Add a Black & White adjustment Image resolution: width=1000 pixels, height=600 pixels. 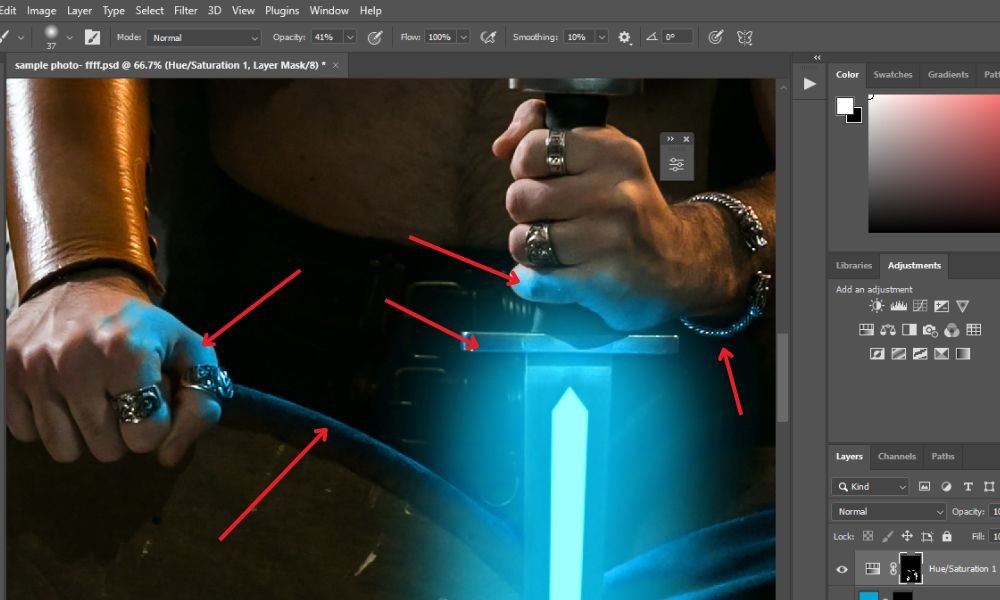pyautogui.click(x=909, y=330)
